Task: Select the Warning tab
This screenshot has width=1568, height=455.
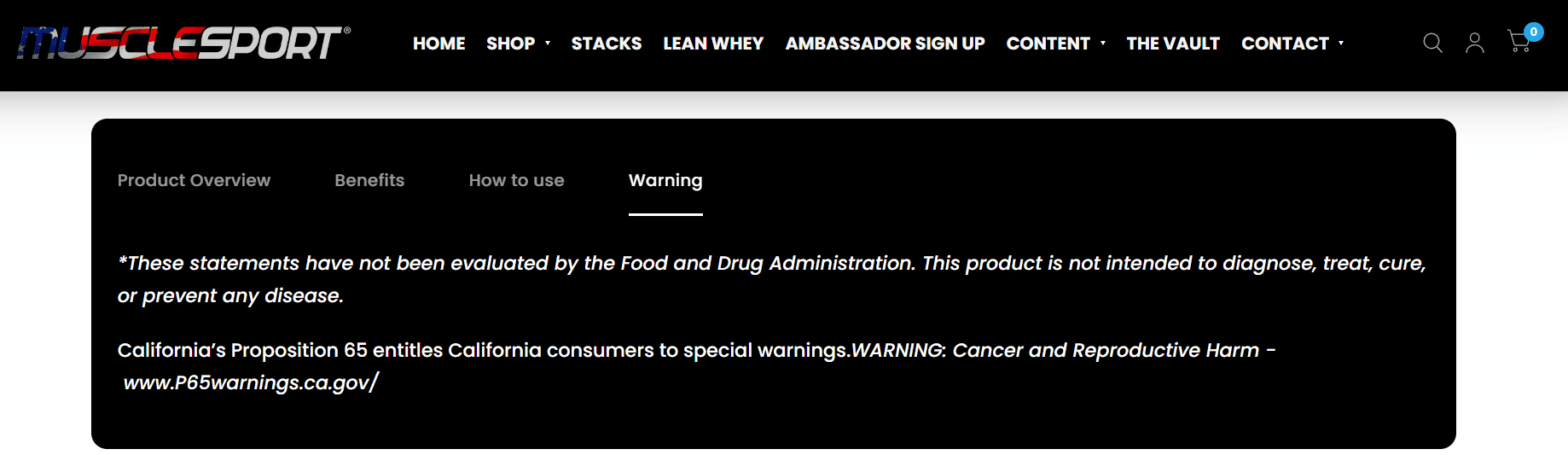Action: (665, 180)
